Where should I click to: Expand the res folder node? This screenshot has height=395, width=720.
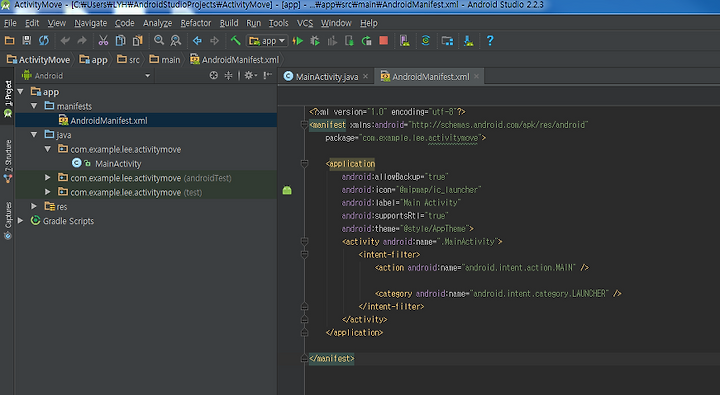(x=34, y=206)
